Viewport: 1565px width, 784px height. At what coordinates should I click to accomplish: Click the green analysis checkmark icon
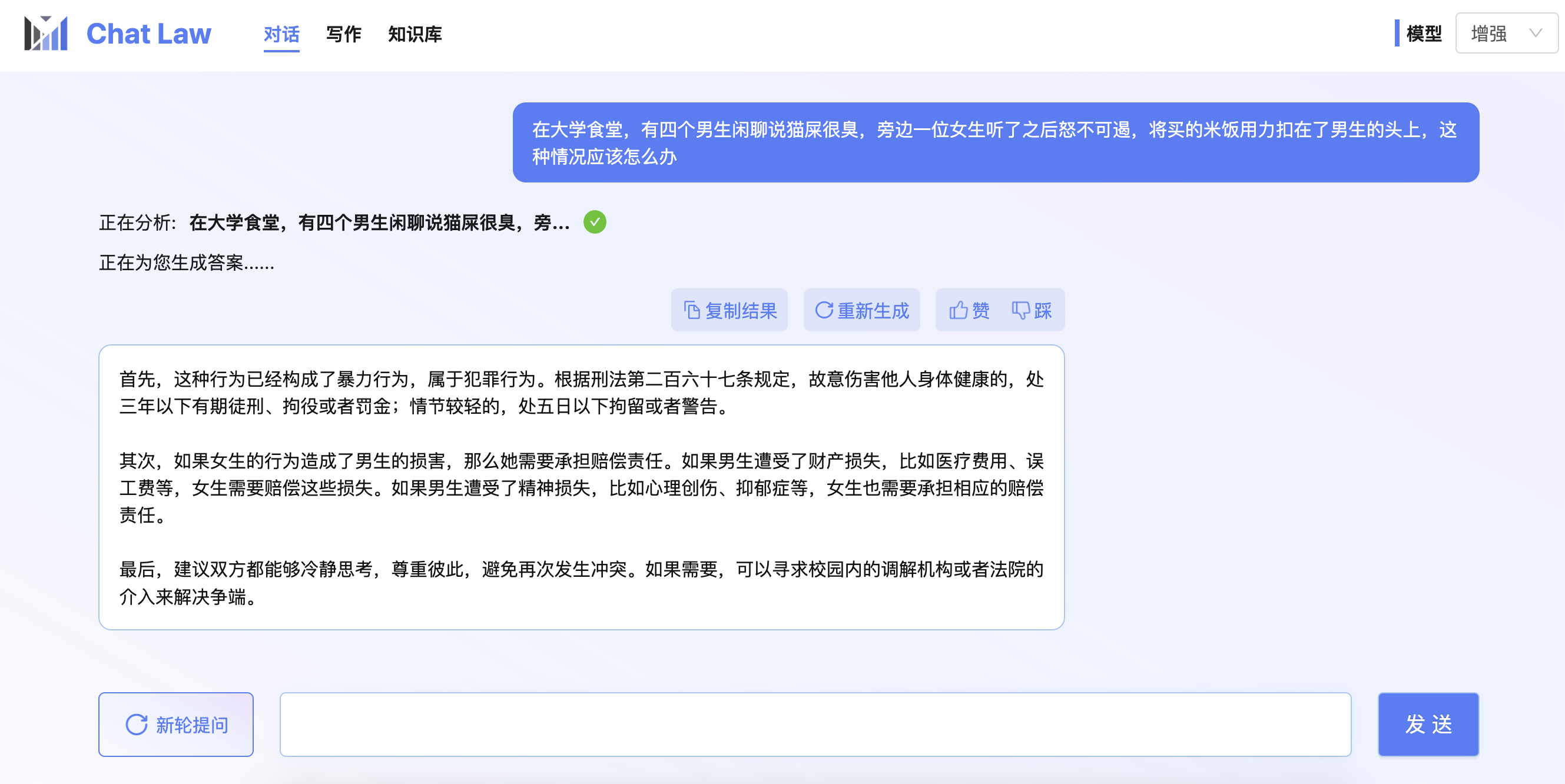point(595,222)
